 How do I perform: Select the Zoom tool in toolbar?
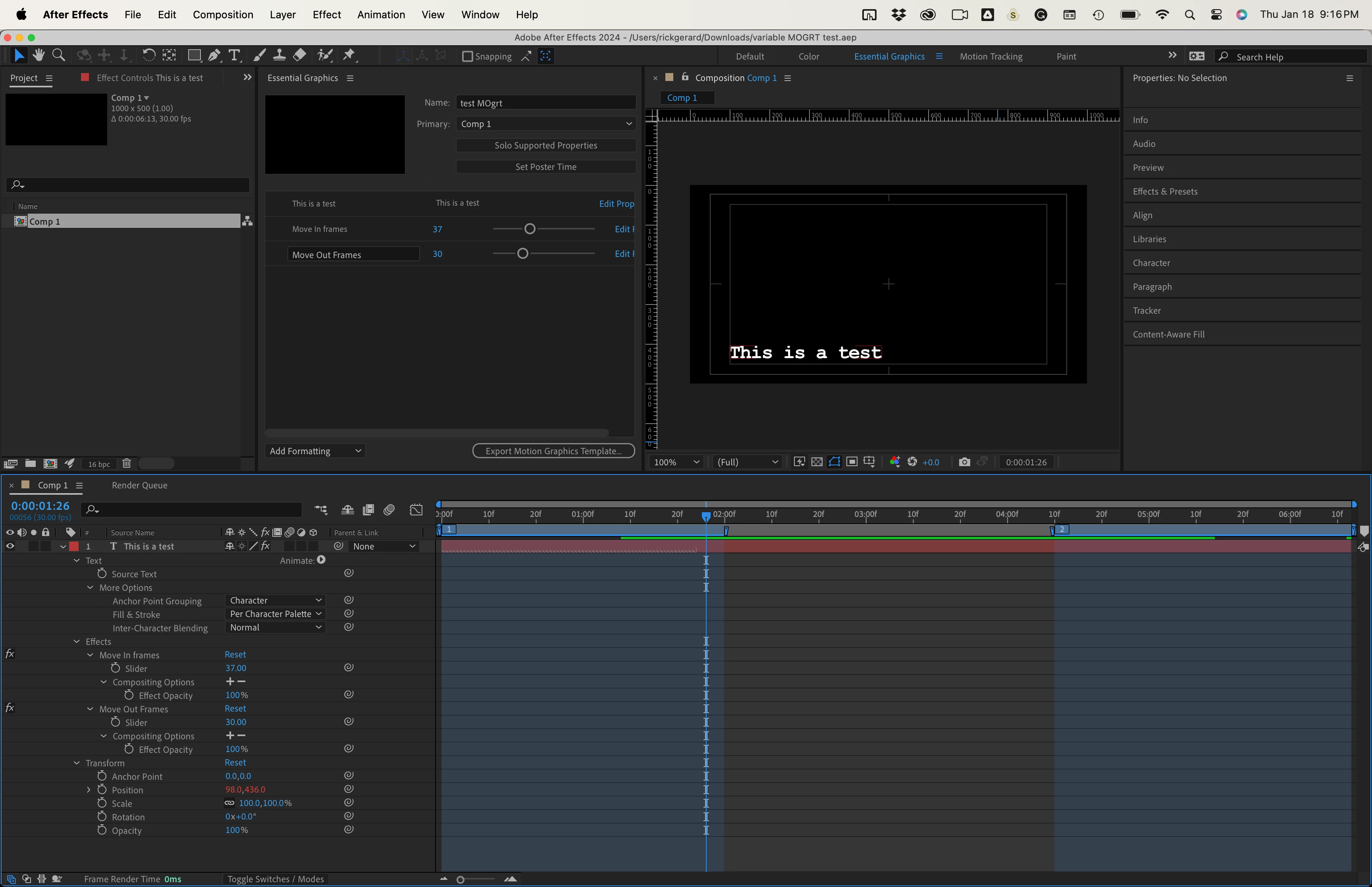pos(58,55)
